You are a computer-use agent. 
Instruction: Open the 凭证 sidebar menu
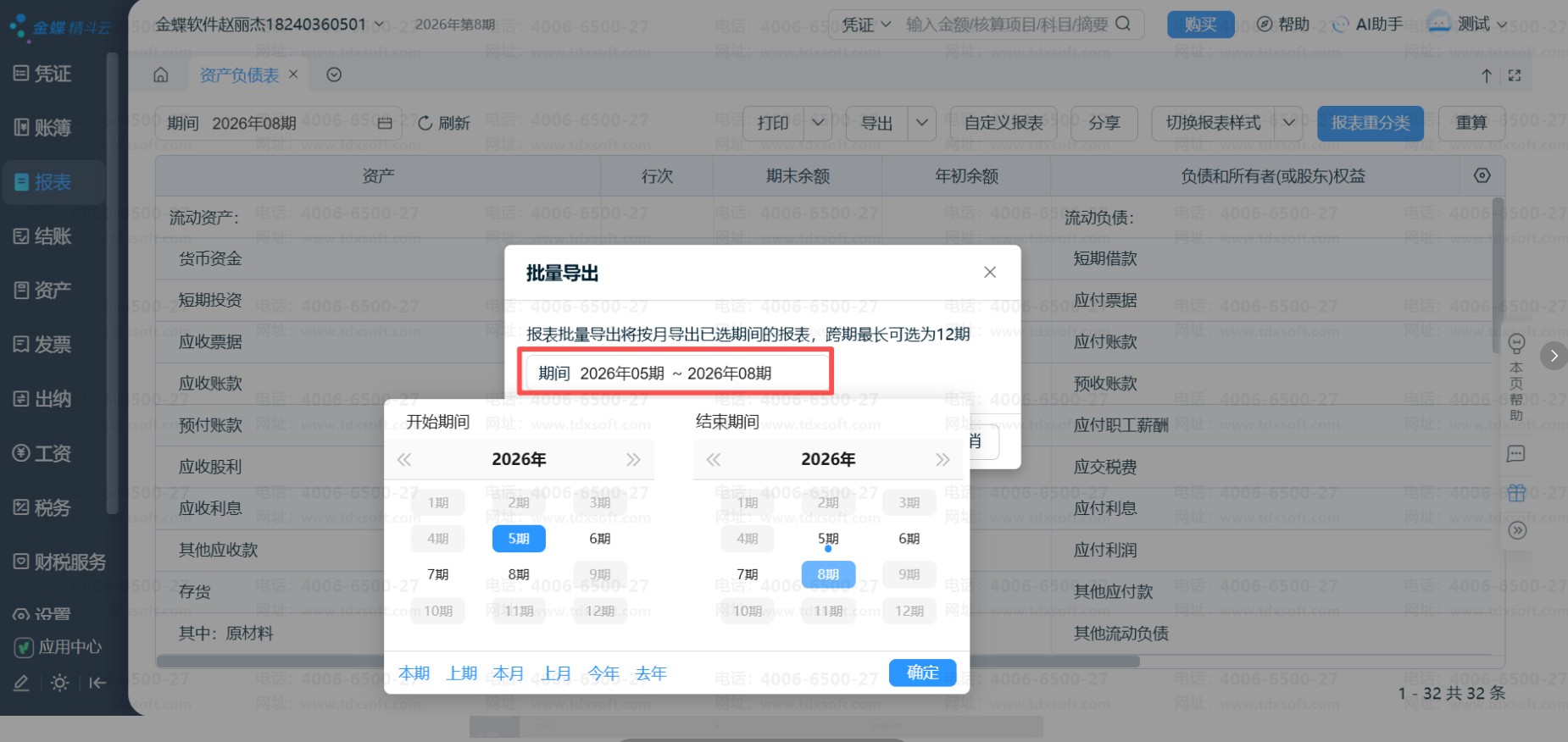(53, 74)
